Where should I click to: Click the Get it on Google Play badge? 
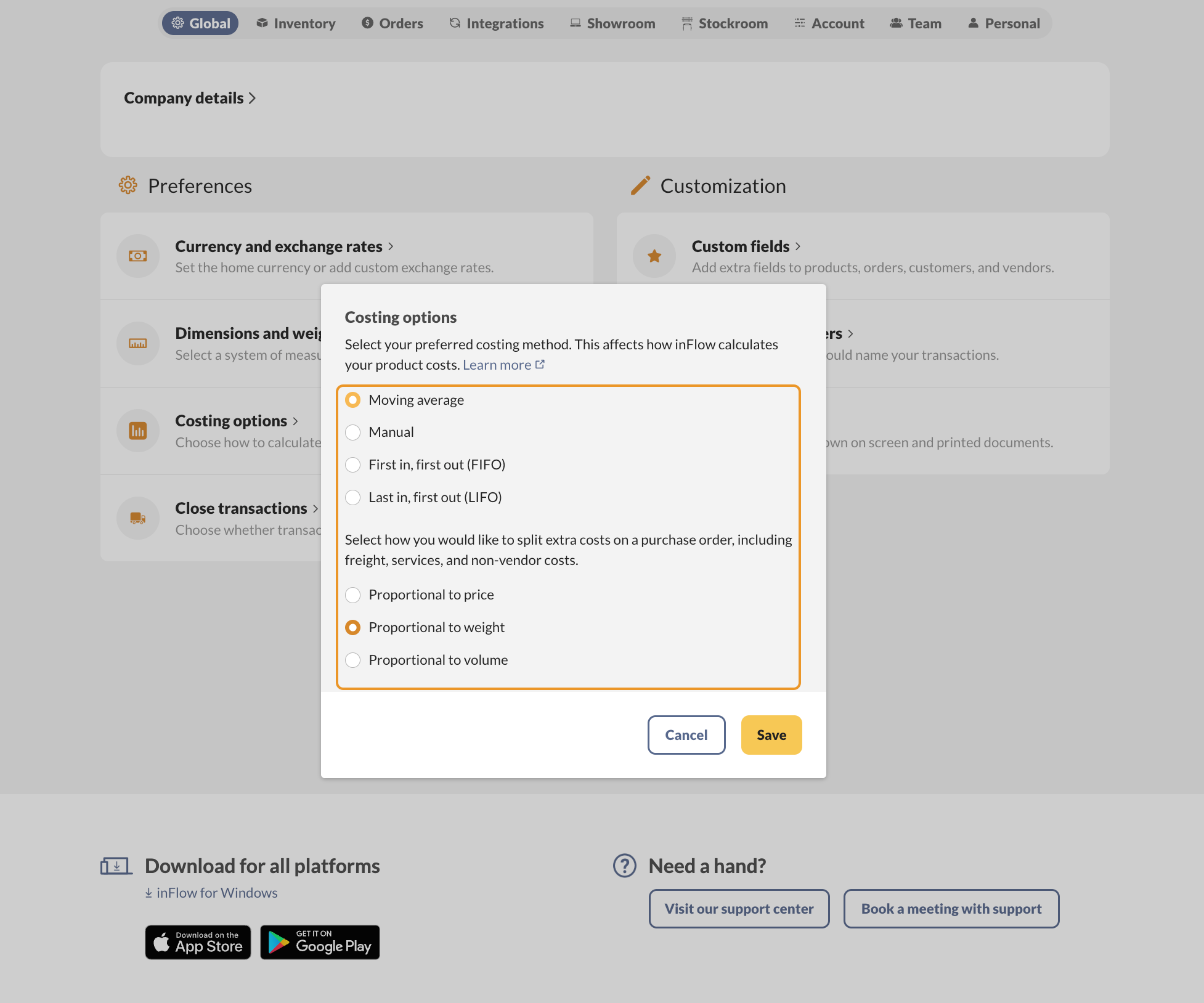[x=319, y=942]
